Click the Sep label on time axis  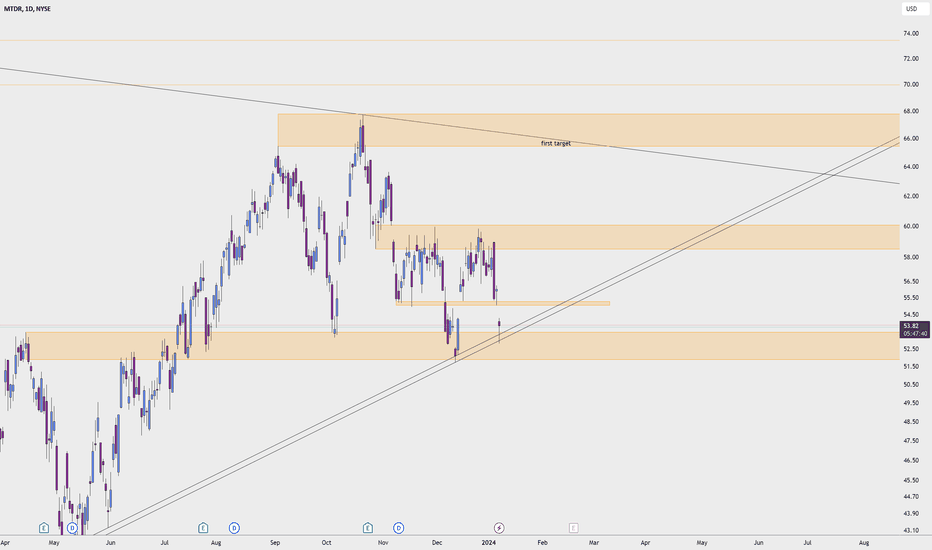[x=275, y=543]
